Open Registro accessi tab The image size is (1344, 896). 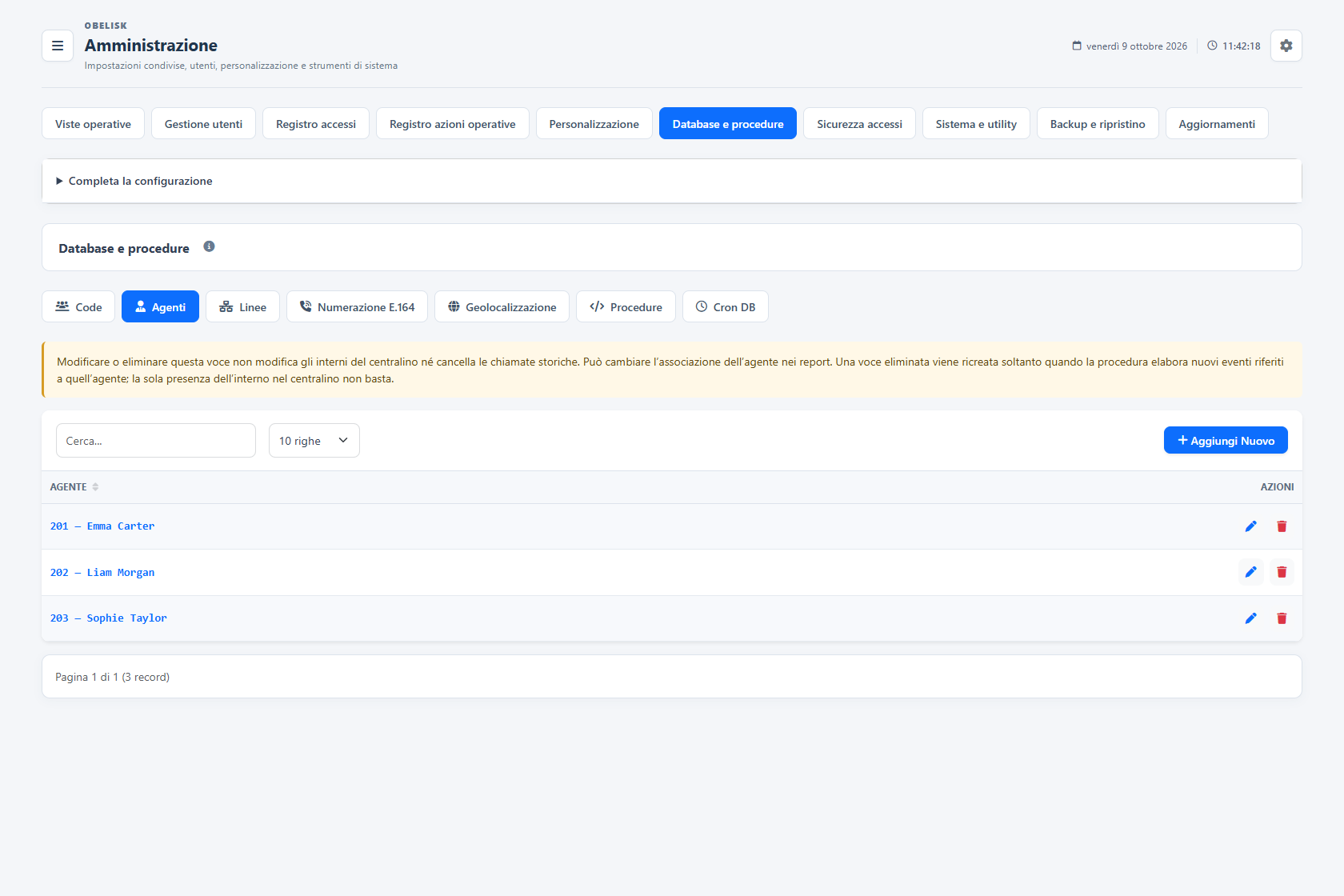[x=316, y=123]
